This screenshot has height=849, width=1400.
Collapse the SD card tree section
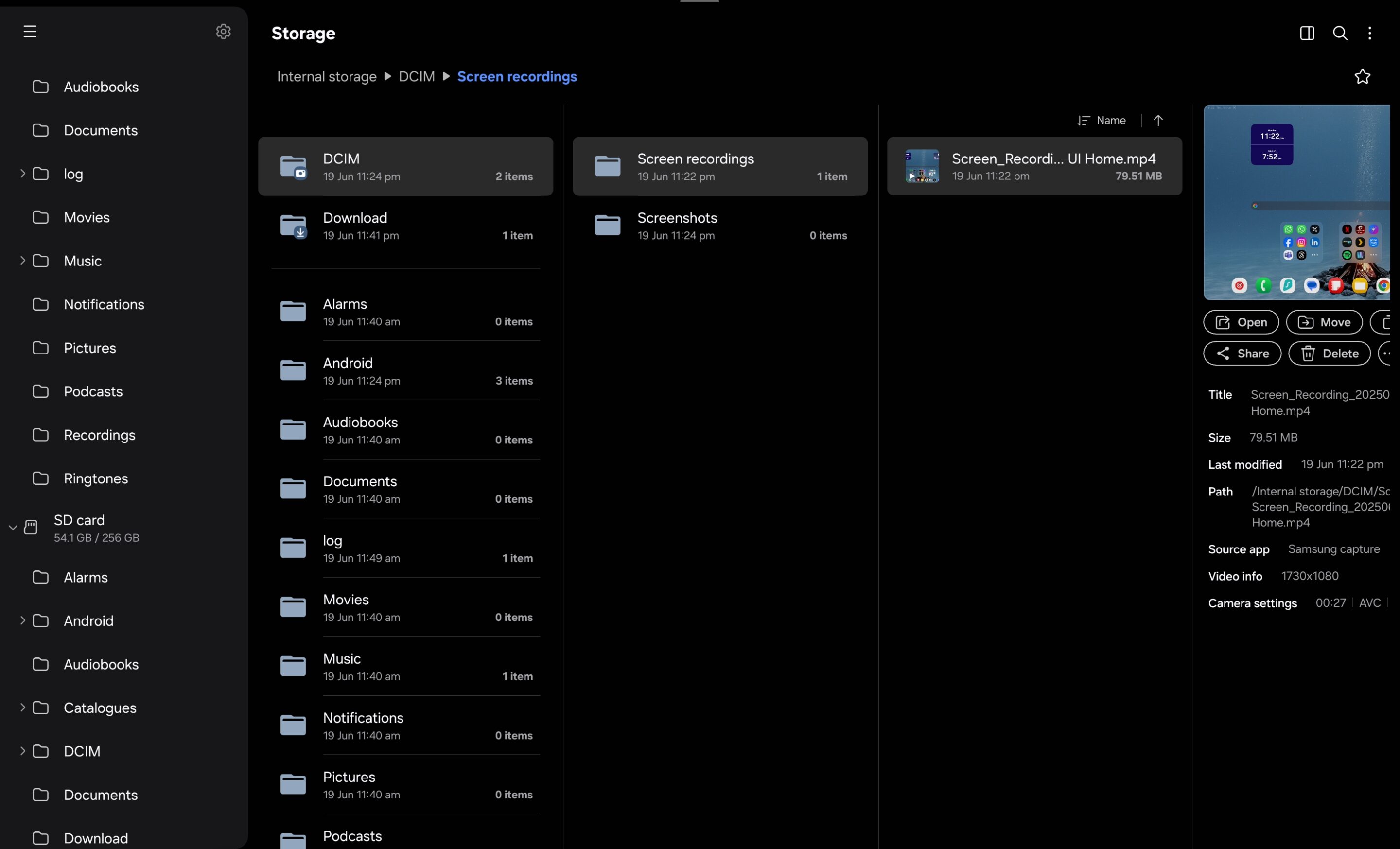coord(13,528)
